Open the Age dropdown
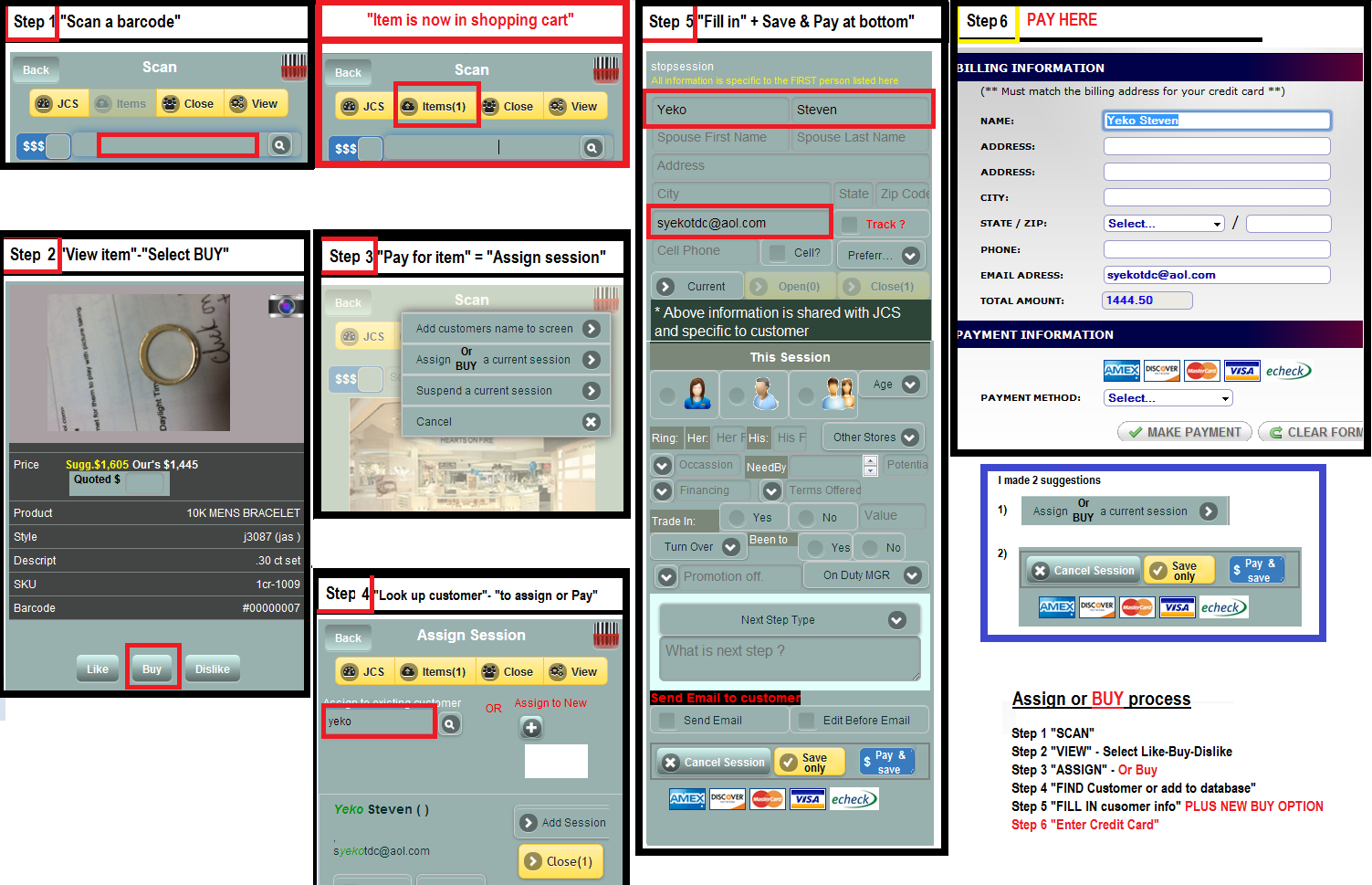Screen dimensions: 1372x885 (893, 385)
